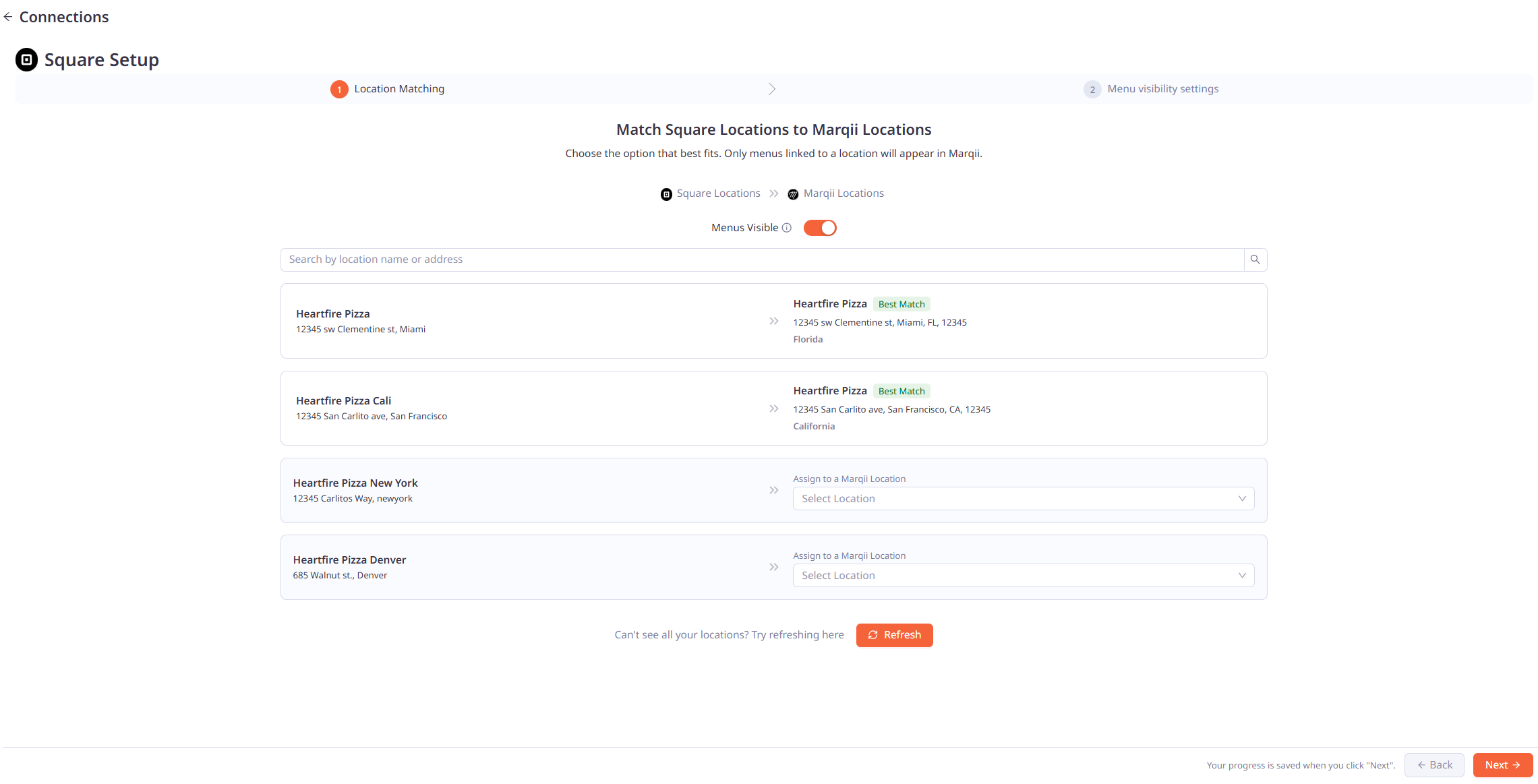
Task: Click 'Marqii Locations' header label
Action: [844, 193]
